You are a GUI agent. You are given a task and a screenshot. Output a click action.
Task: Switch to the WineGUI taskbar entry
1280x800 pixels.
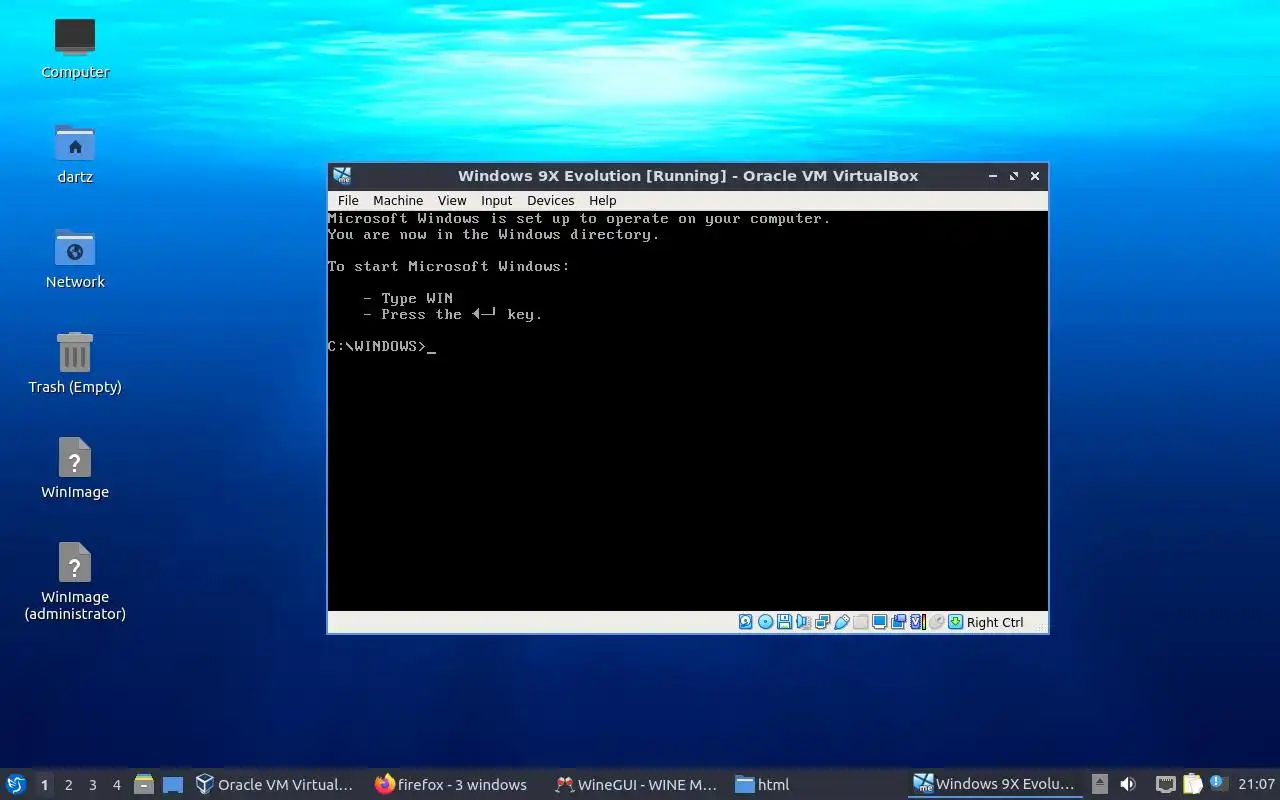[636, 785]
